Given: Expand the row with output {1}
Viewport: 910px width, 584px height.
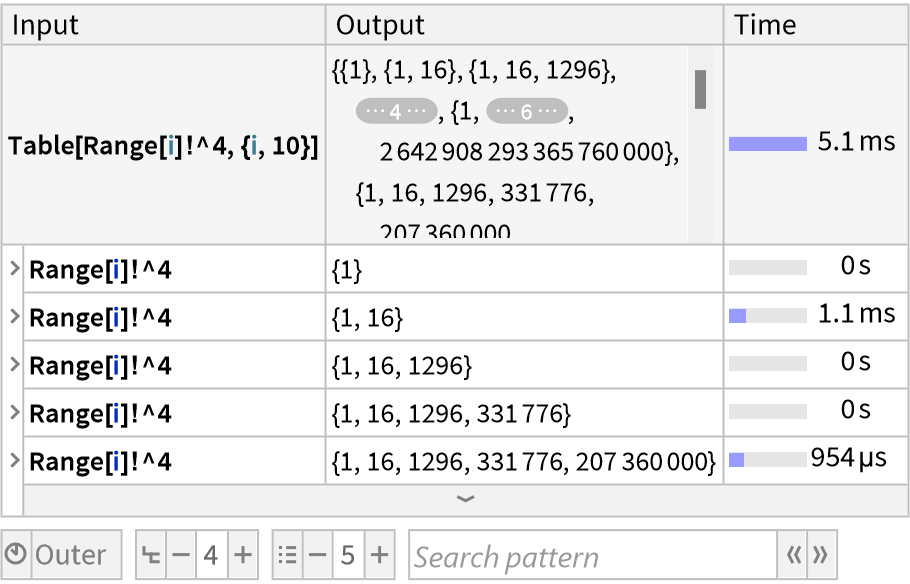Looking at the screenshot, I should (x=15, y=268).
